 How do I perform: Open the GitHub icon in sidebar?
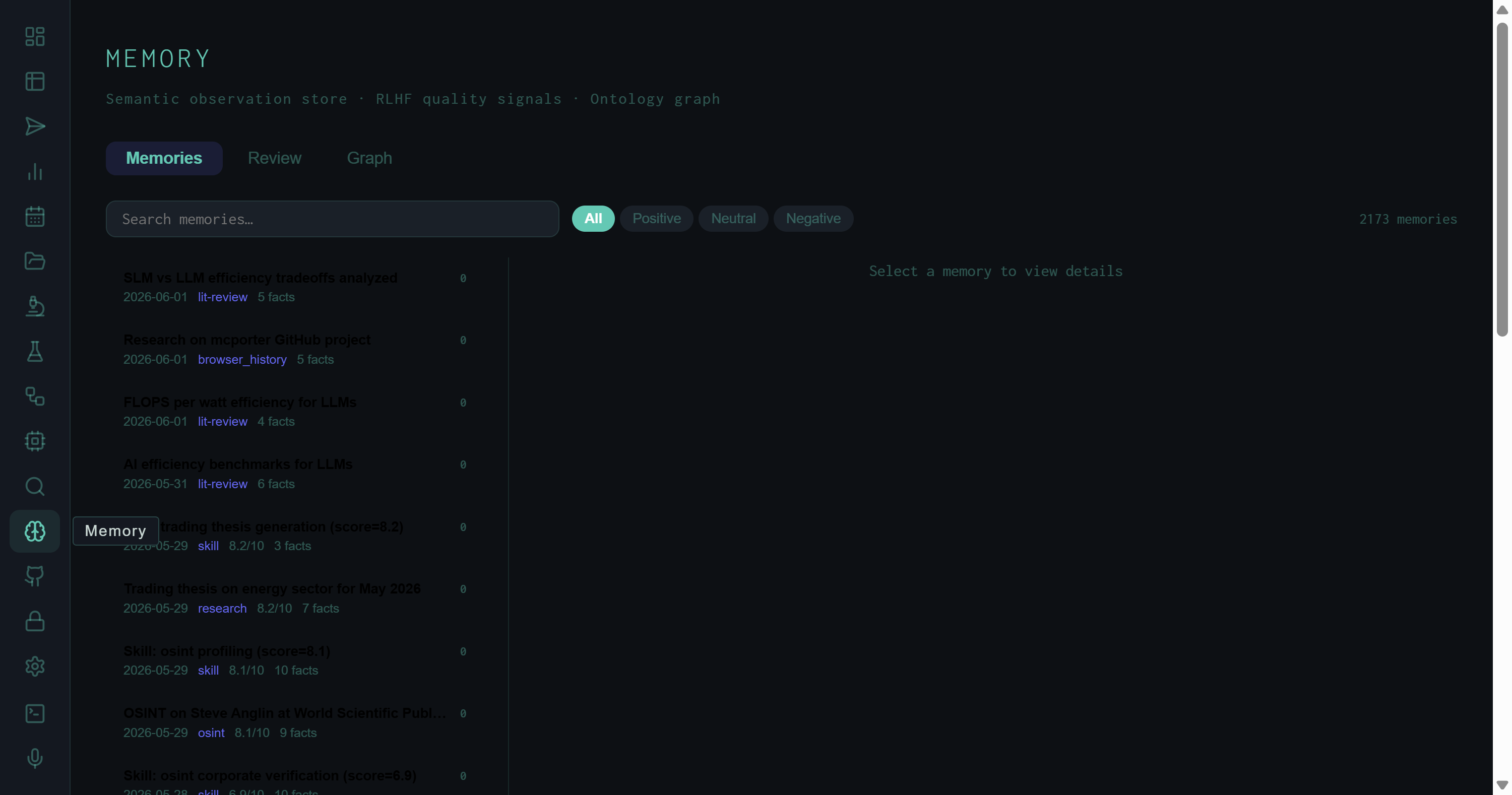point(35,576)
